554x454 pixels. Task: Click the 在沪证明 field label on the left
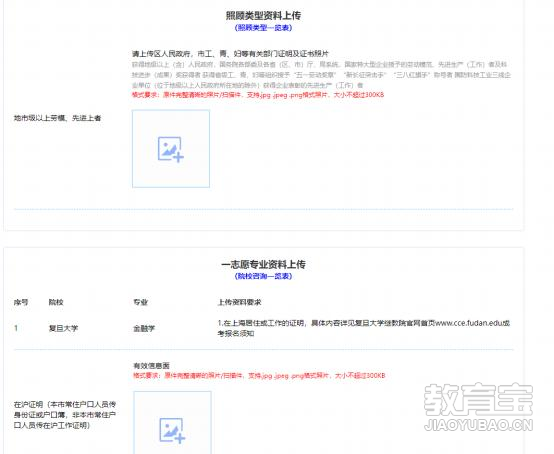click(x=65, y=415)
